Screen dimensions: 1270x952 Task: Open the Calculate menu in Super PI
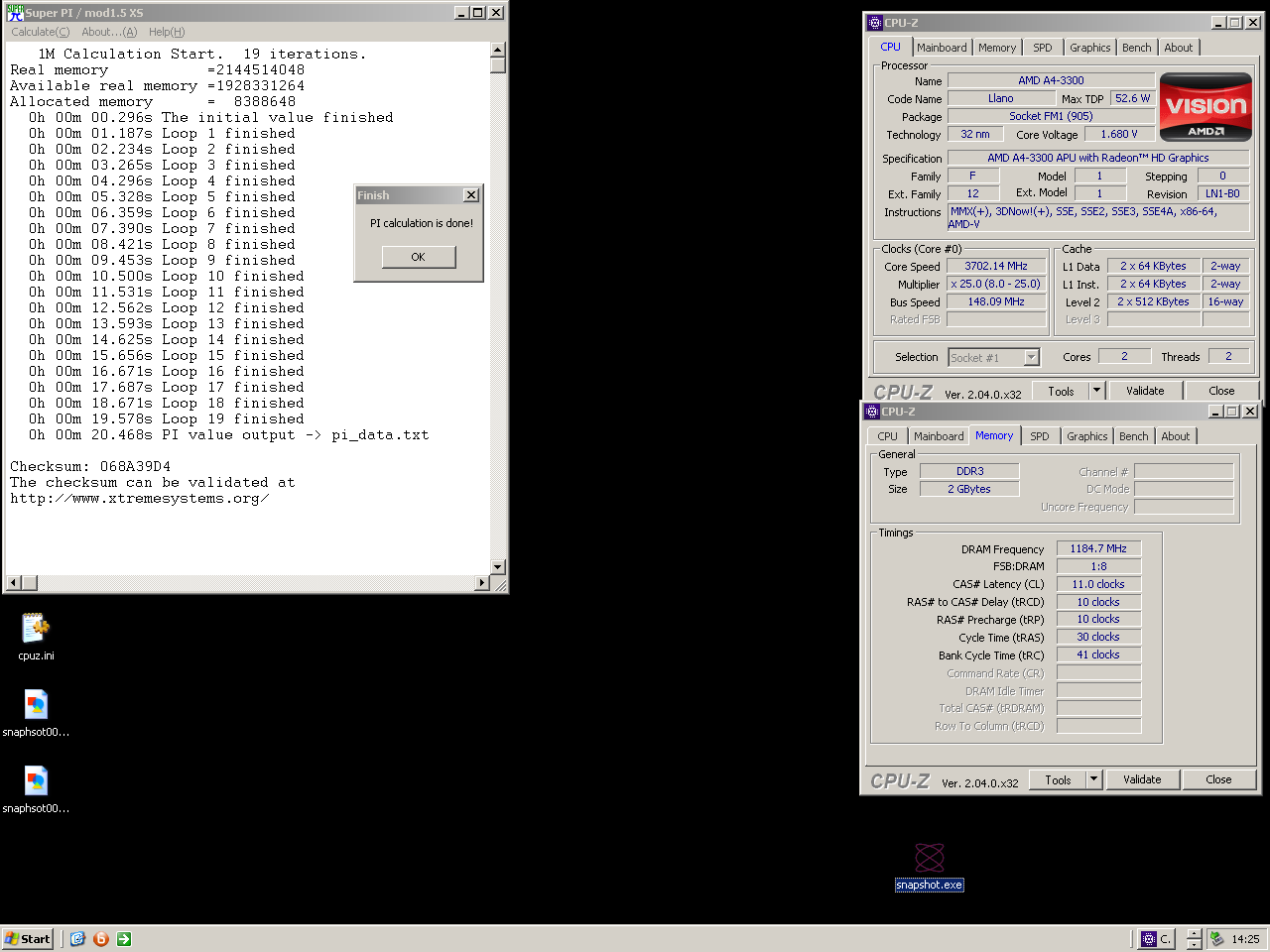click(x=41, y=32)
